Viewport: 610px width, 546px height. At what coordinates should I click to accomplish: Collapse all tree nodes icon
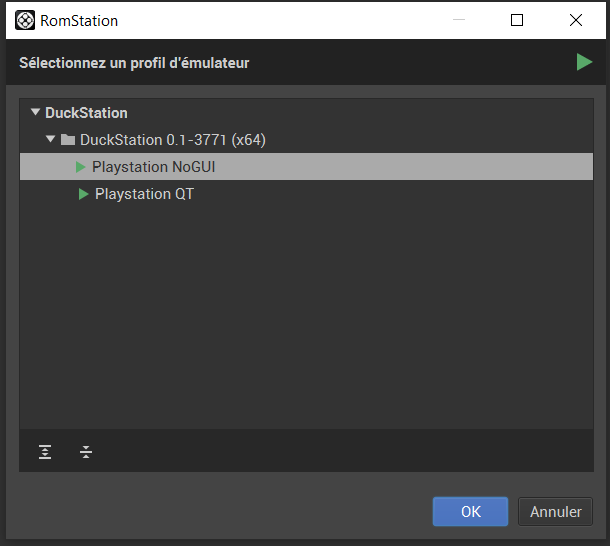(x=86, y=452)
